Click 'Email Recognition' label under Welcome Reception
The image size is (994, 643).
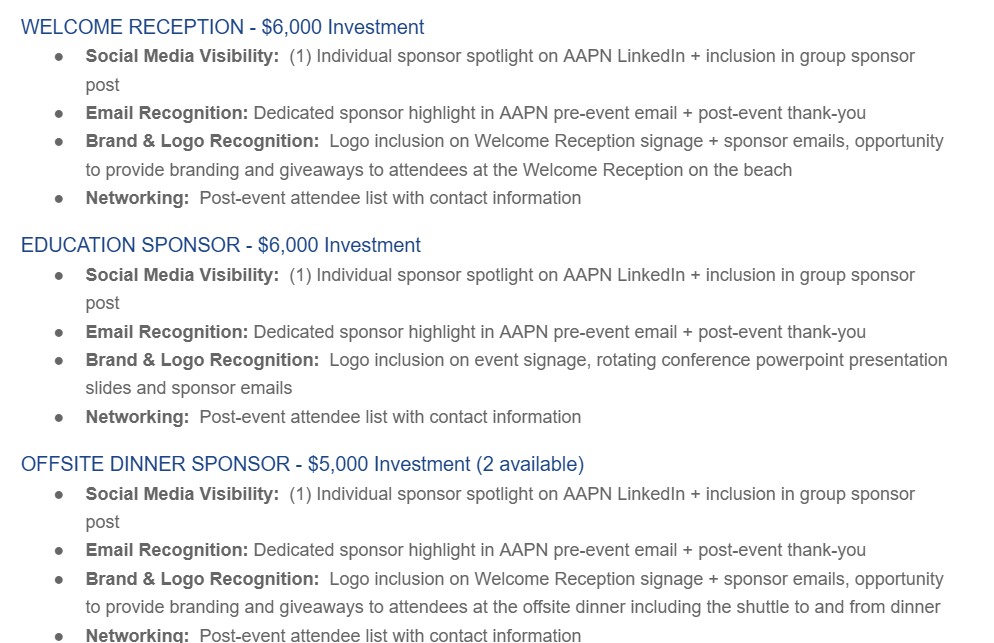167,113
